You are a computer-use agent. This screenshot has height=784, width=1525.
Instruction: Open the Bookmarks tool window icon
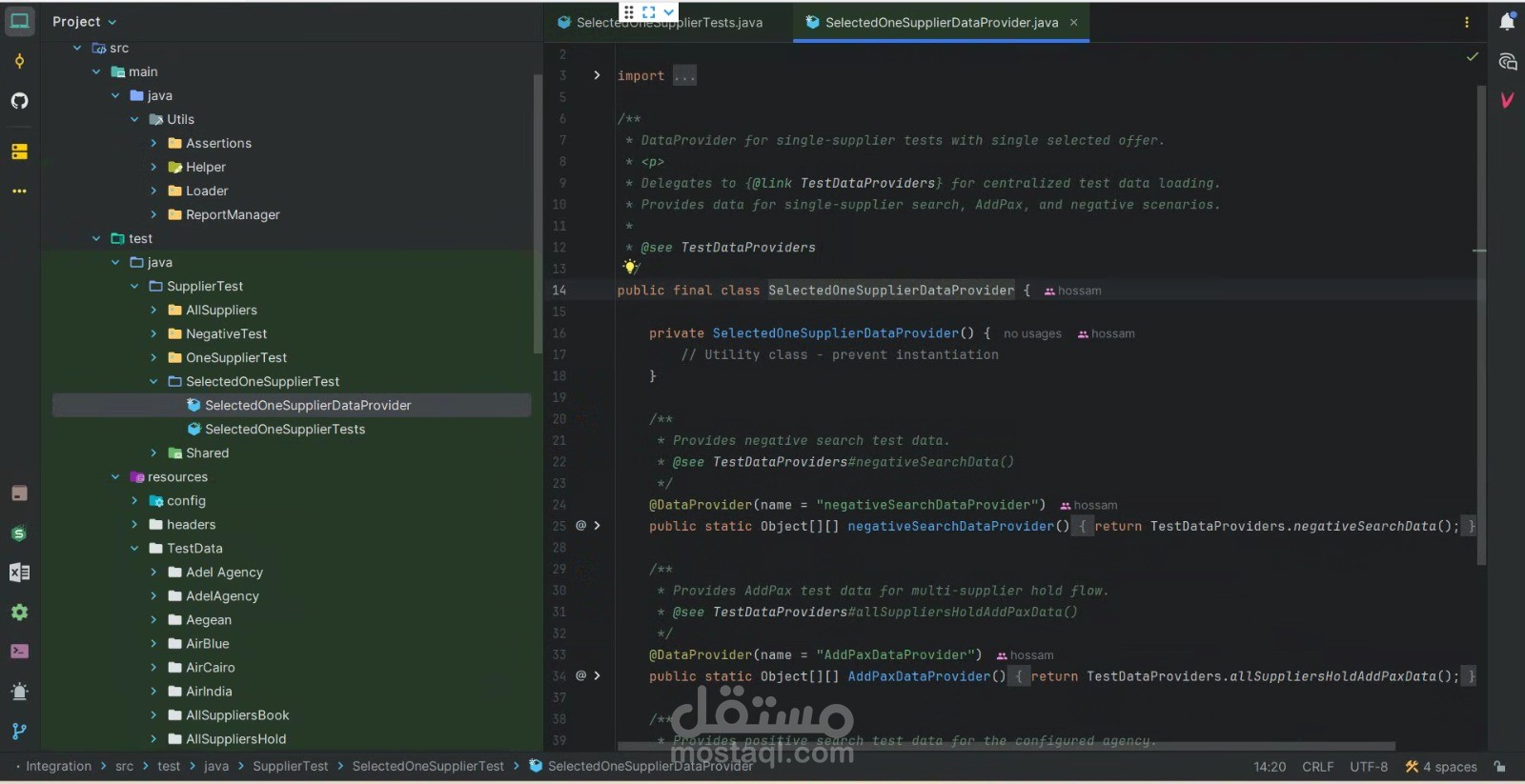(20, 493)
